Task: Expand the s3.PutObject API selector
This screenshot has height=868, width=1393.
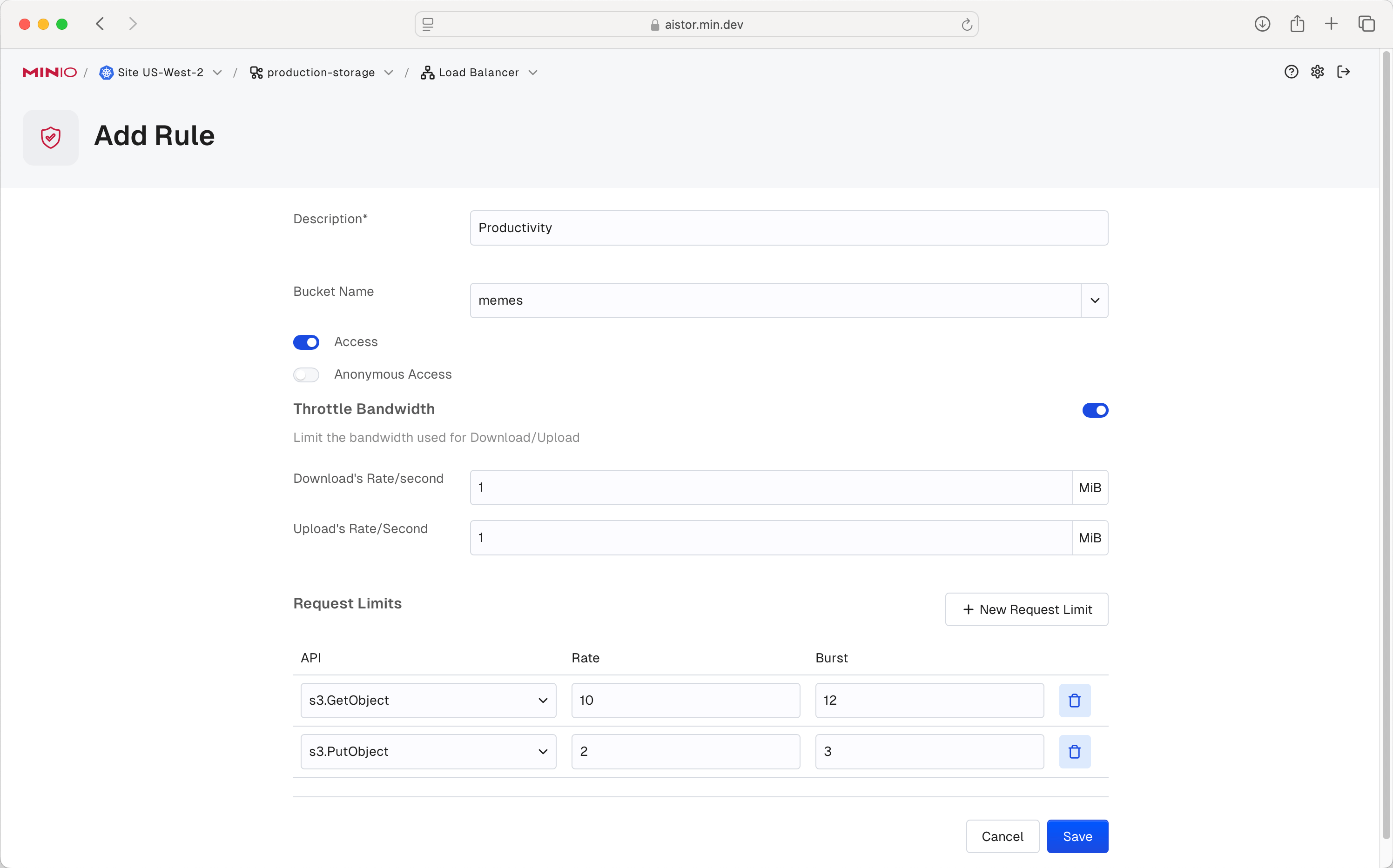Action: click(543, 751)
